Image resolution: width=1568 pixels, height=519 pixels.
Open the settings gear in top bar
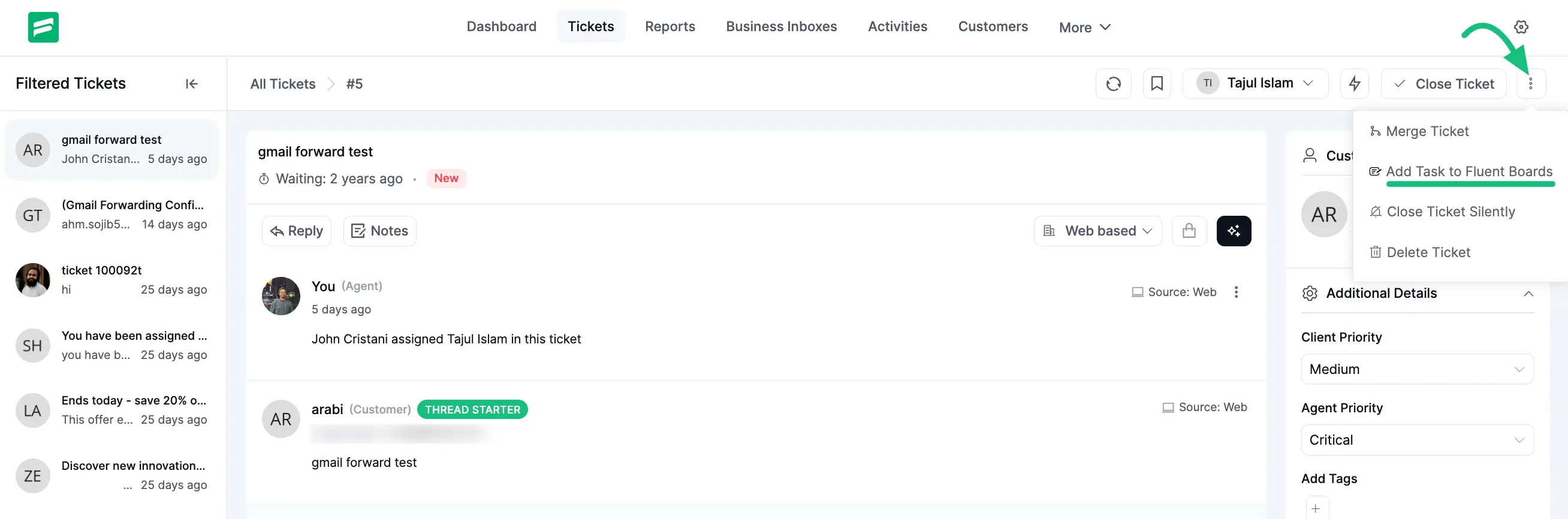1521,27
